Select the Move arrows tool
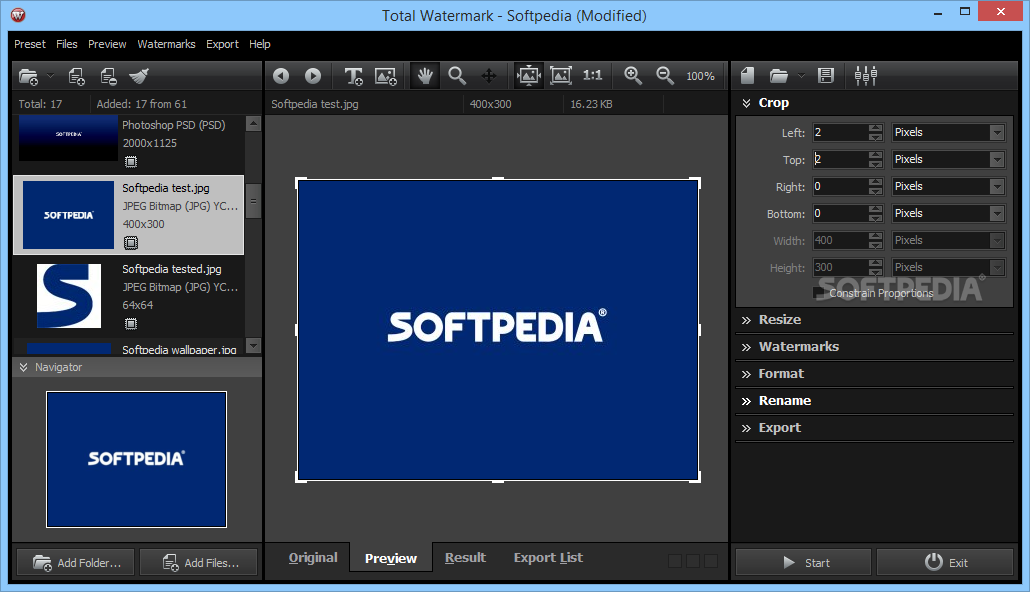 [x=489, y=76]
